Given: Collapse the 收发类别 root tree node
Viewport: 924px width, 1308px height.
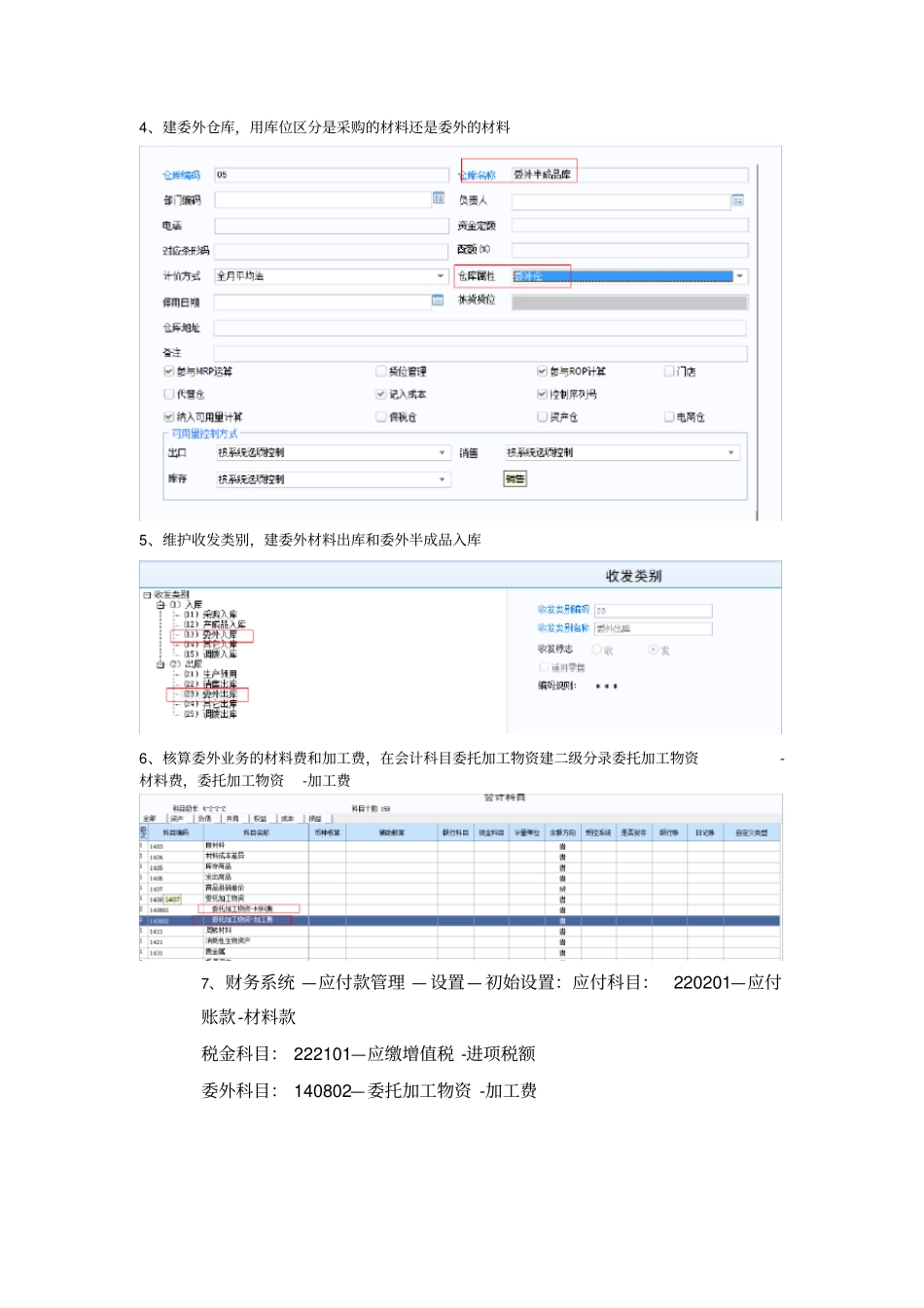Looking at the screenshot, I should 147,595.
